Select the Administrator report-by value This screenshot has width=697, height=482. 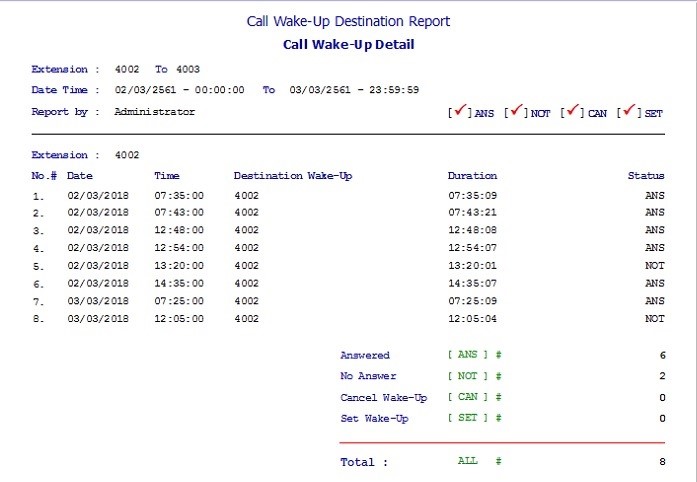tap(154, 112)
